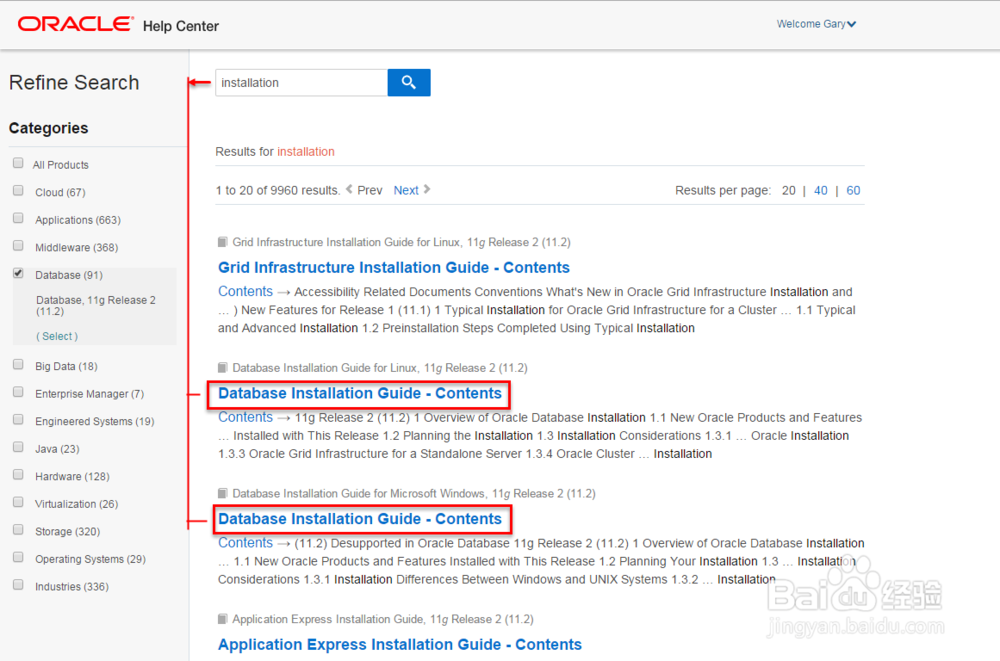Check the Engineered Systems (19) checkbox
The image size is (1000, 661).
pyautogui.click(x=18, y=420)
